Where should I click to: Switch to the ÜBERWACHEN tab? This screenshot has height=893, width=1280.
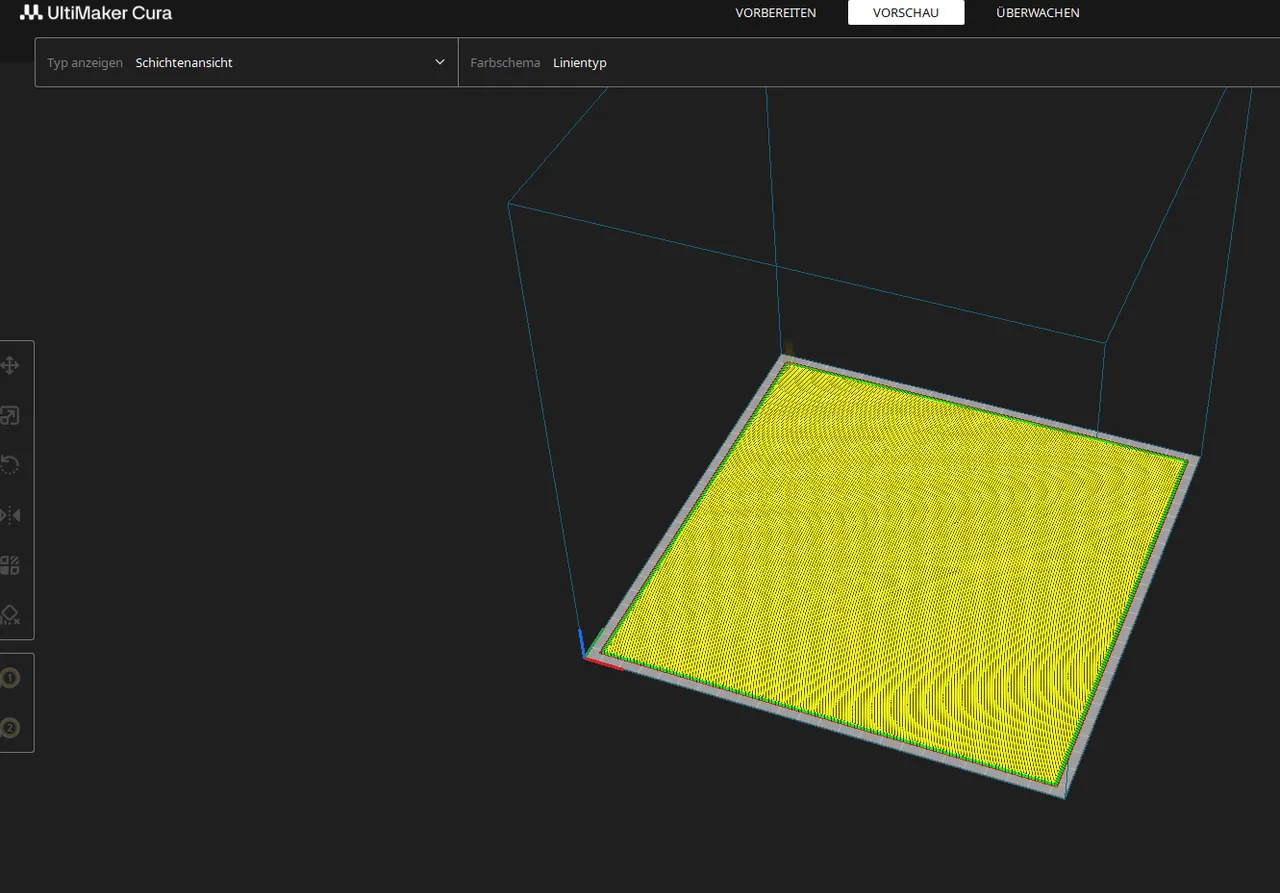click(x=1037, y=12)
